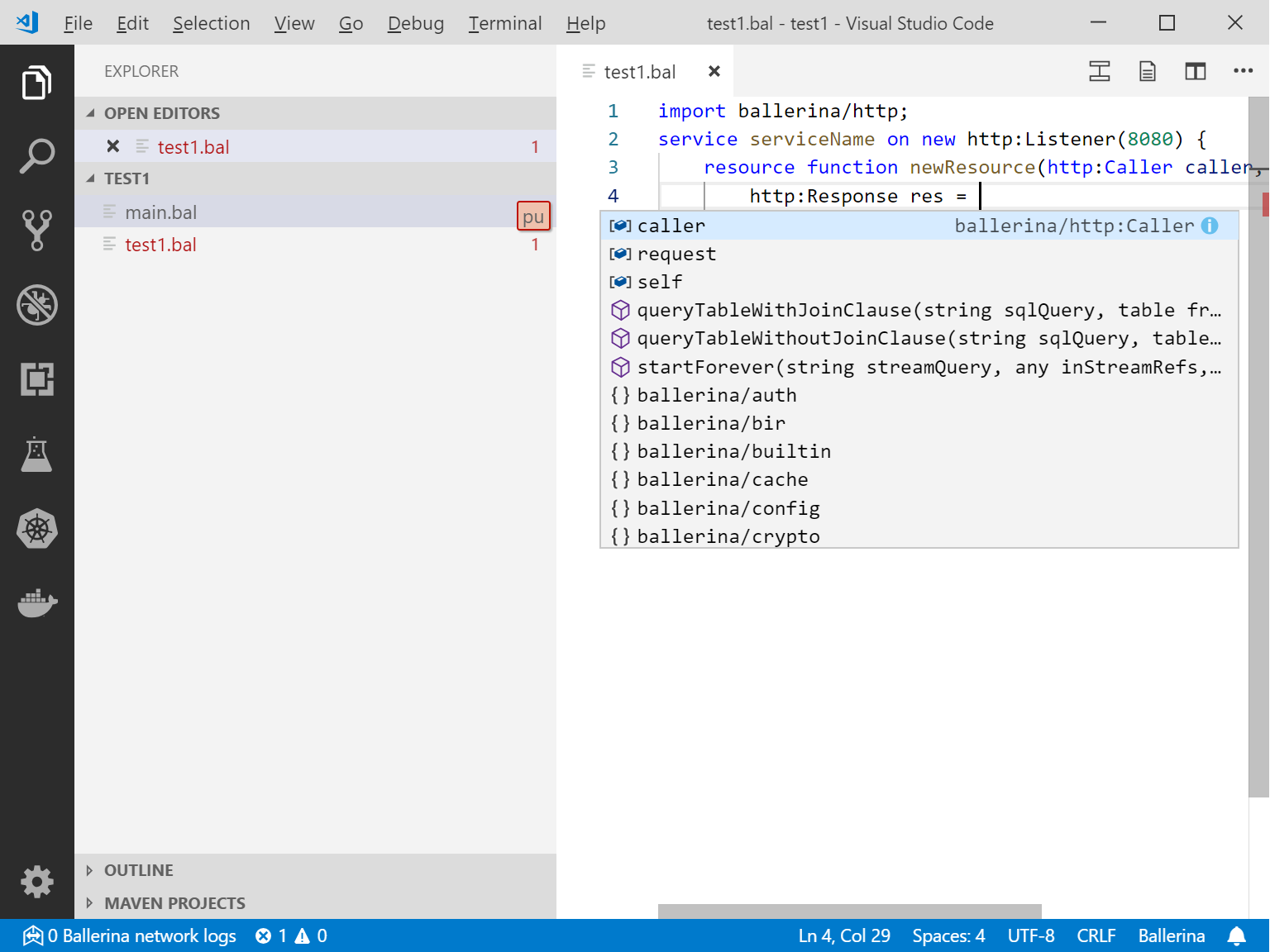1270x952 pixels.
Task: Click the Ballerina diagram view toolbar icon
Action: (1099, 72)
